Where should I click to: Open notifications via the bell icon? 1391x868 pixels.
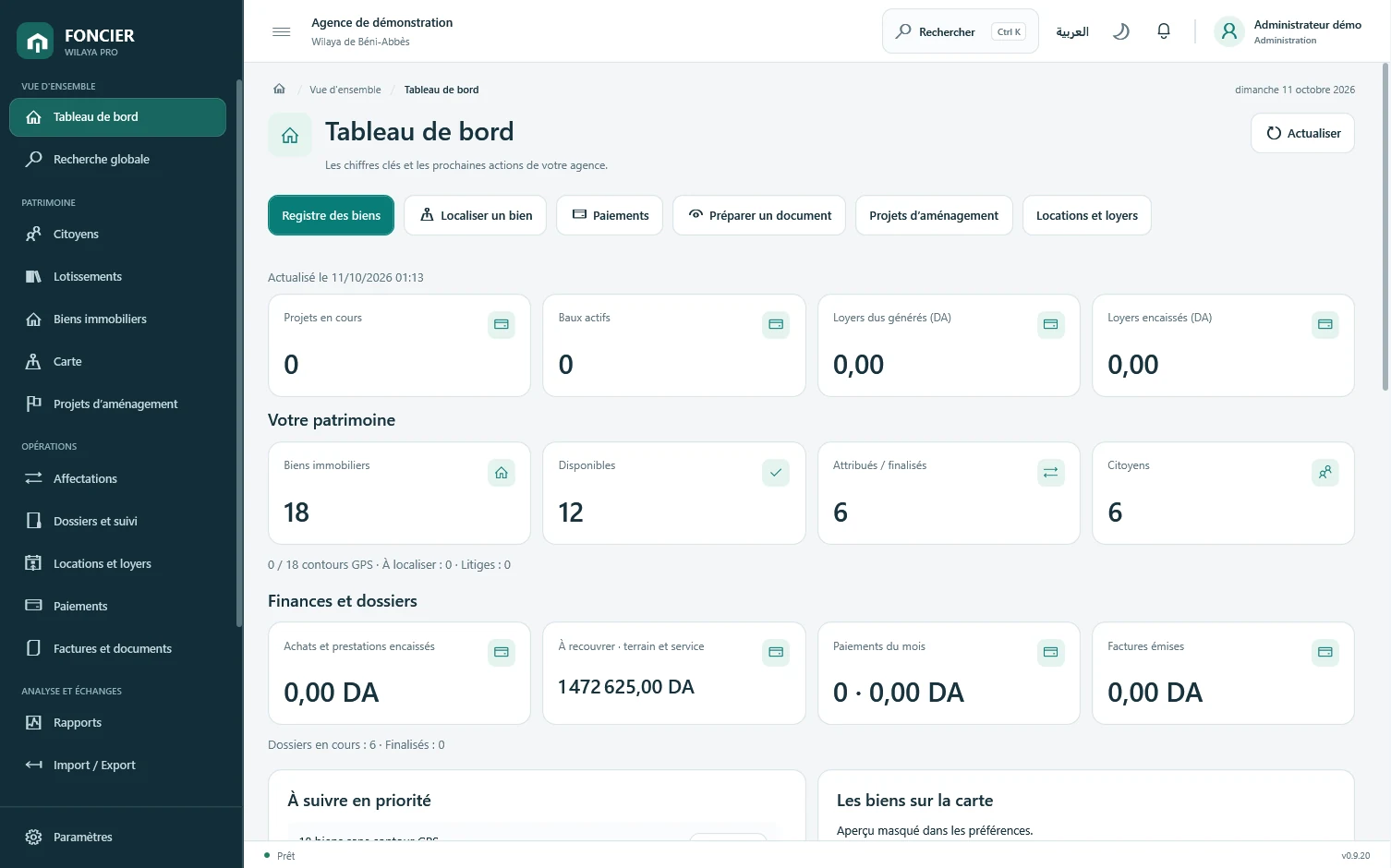[1164, 31]
